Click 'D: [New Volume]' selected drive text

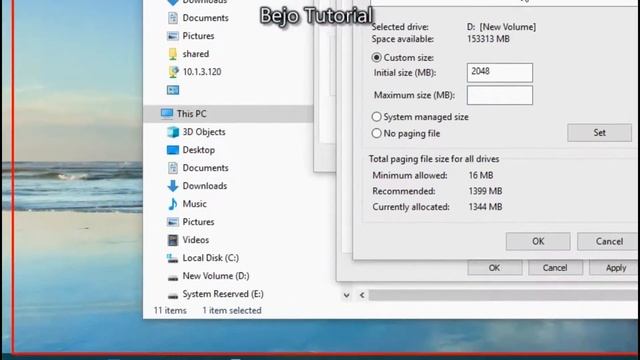coord(501,27)
